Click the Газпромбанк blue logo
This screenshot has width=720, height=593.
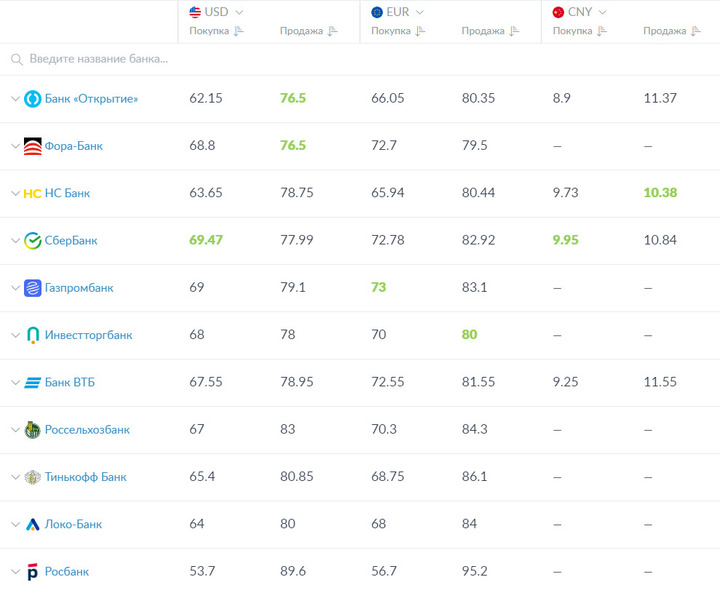click(x=33, y=288)
